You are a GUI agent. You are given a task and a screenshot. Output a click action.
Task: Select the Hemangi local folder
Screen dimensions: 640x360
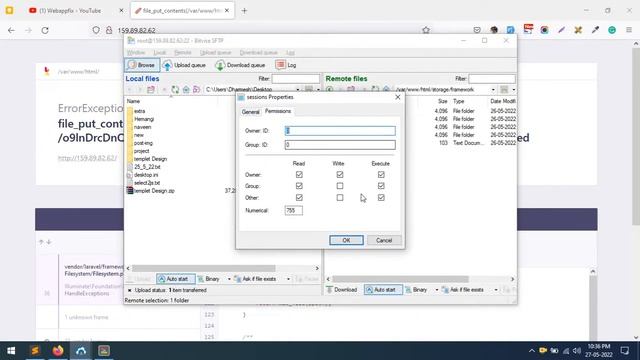pos(140,119)
